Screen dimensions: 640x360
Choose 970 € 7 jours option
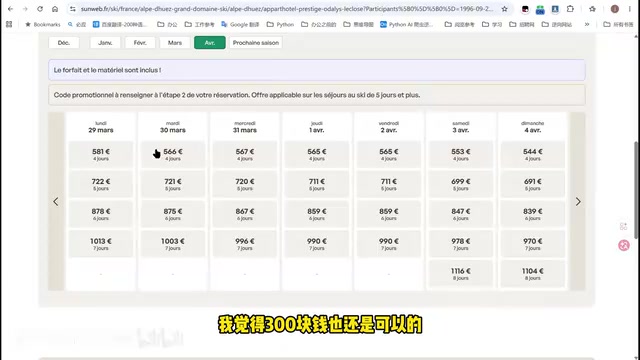tap(533, 244)
